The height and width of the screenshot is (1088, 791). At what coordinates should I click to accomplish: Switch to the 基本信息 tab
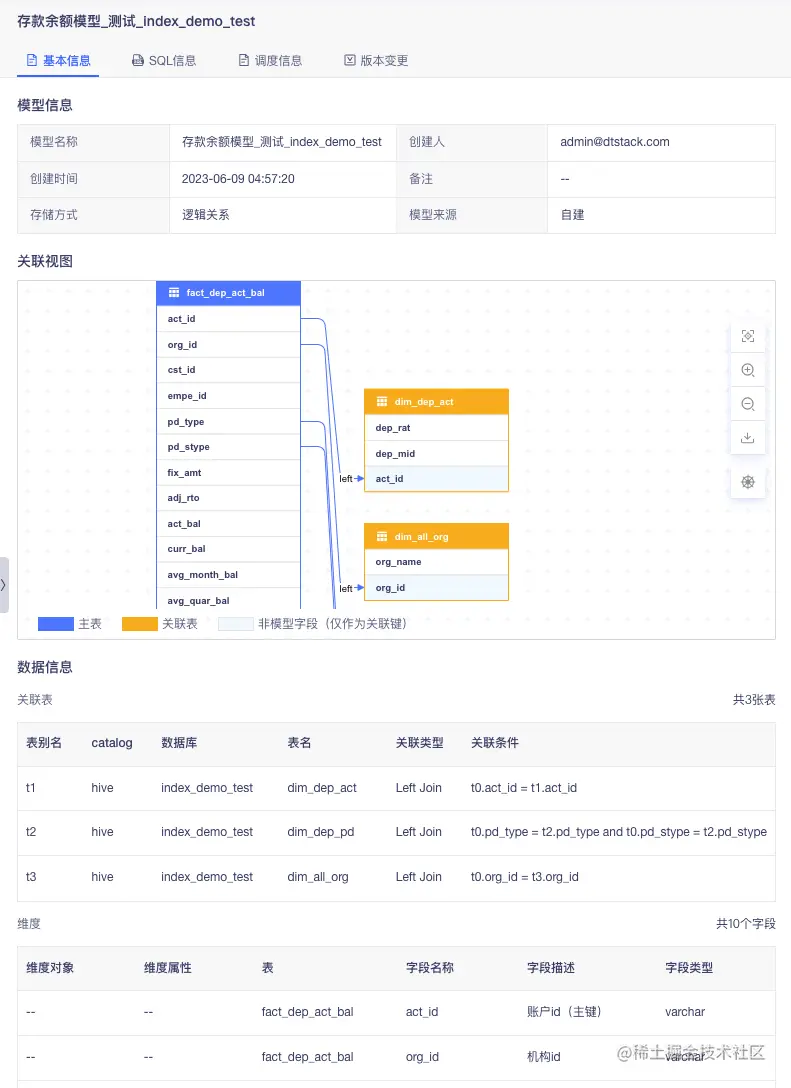point(58,60)
